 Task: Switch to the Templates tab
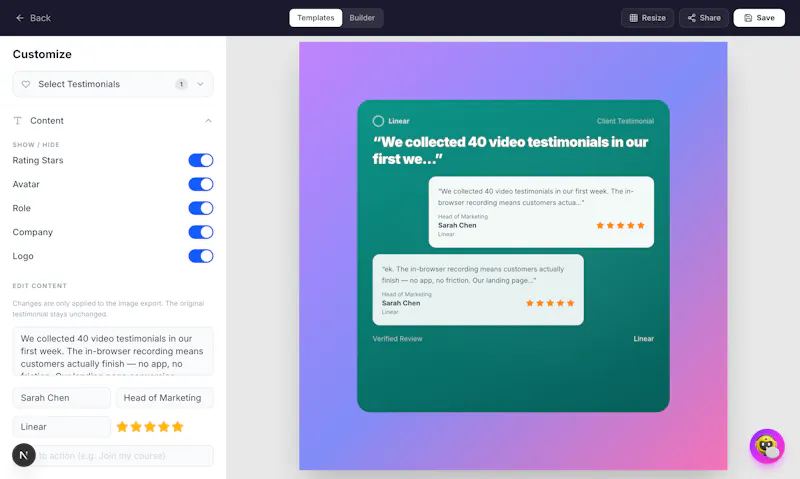(x=316, y=18)
